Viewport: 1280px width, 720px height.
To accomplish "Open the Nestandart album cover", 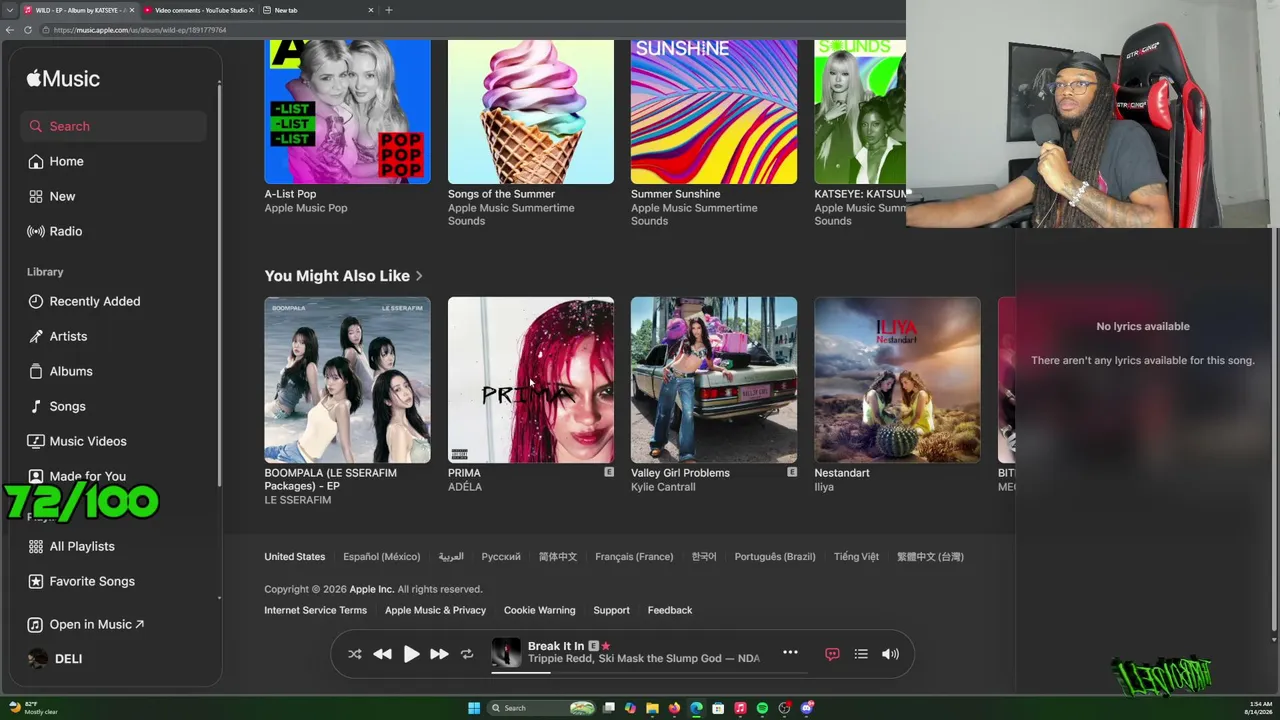I will point(897,380).
